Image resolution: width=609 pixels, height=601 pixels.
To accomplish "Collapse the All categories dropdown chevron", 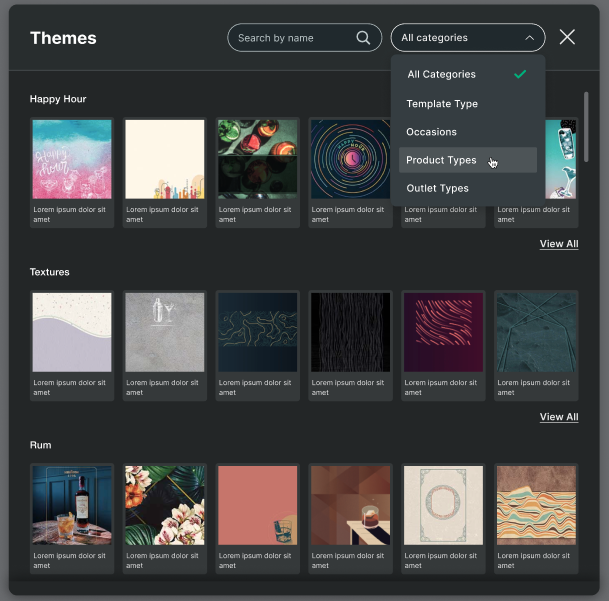I will pos(529,38).
